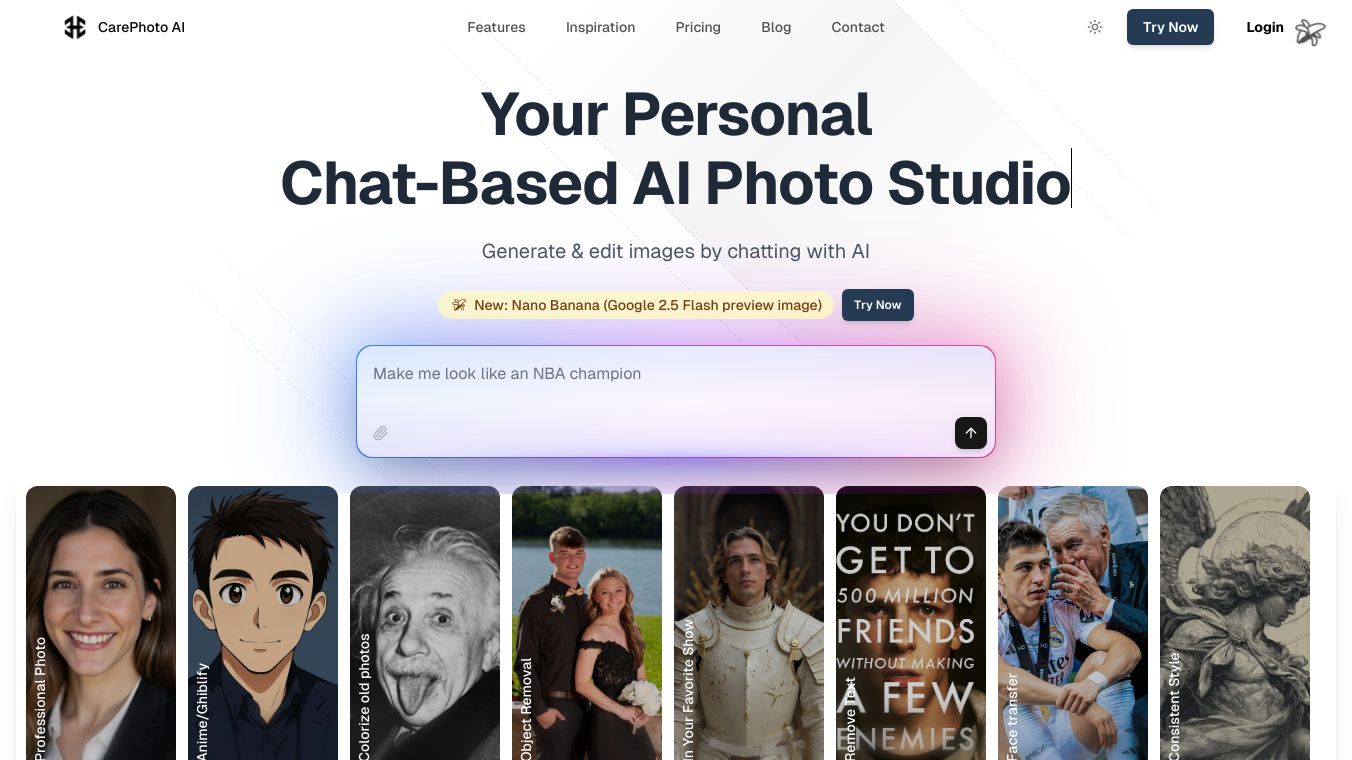Screen dimensions: 1352x760
Task: Select the Professional Photo example card
Action: pos(101,623)
